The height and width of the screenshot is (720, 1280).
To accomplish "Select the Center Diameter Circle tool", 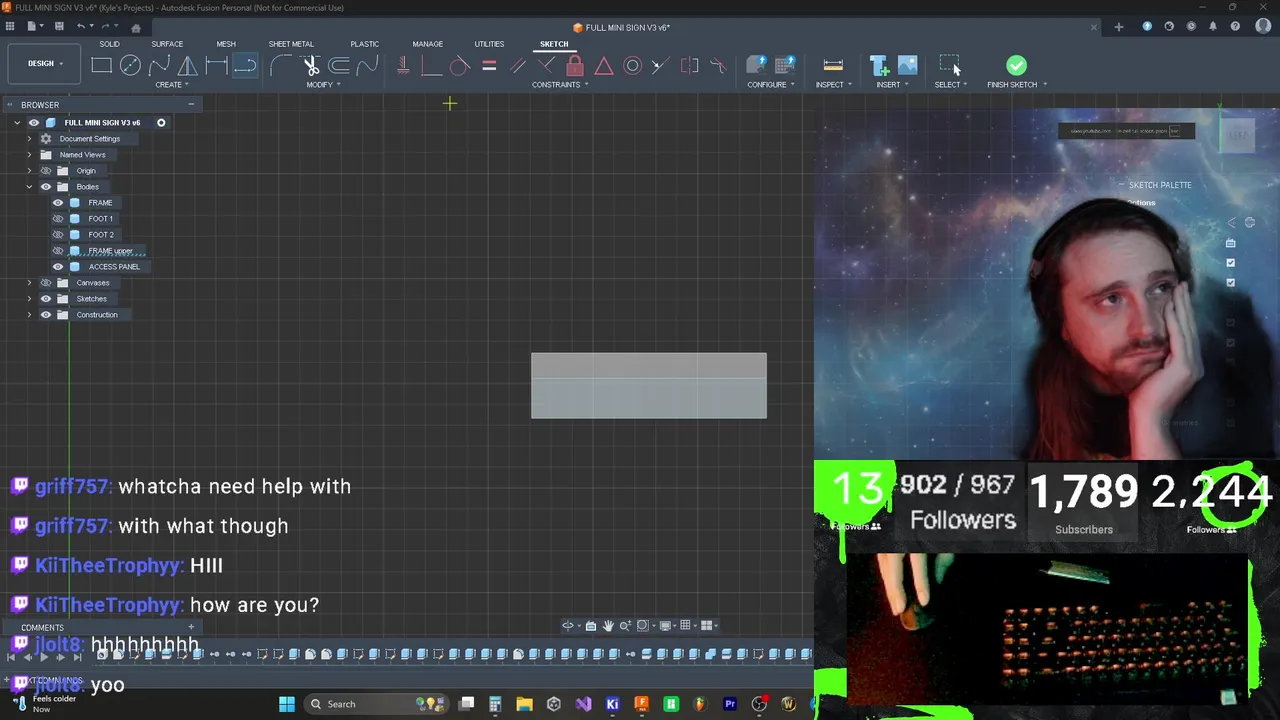I will click(130, 66).
